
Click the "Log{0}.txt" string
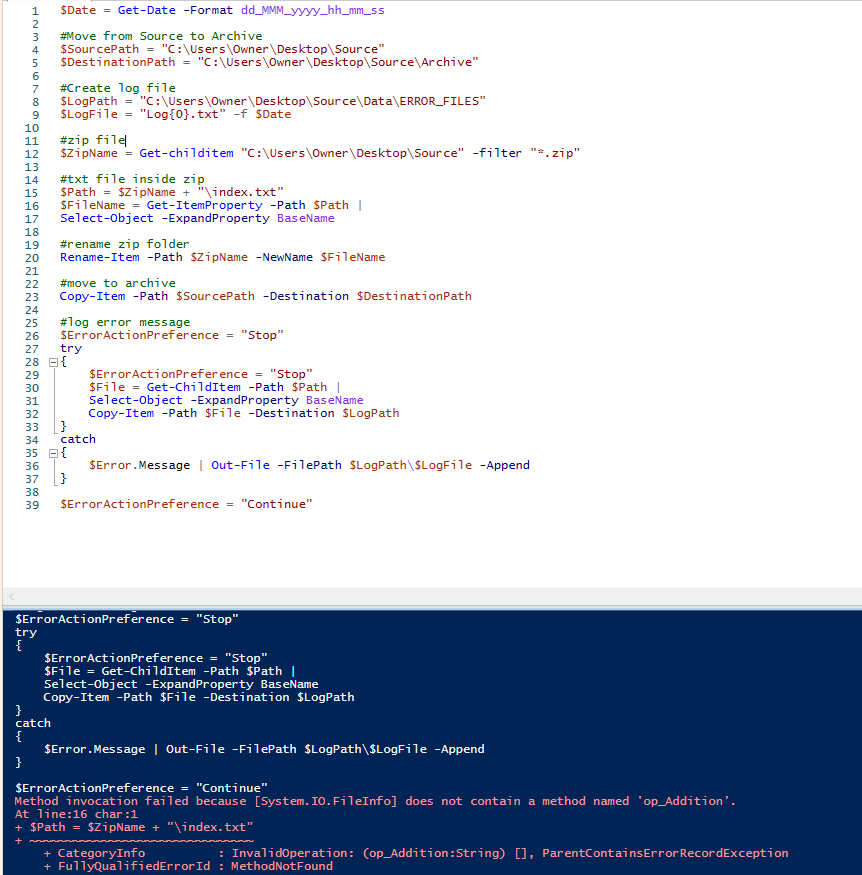point(182,114)
